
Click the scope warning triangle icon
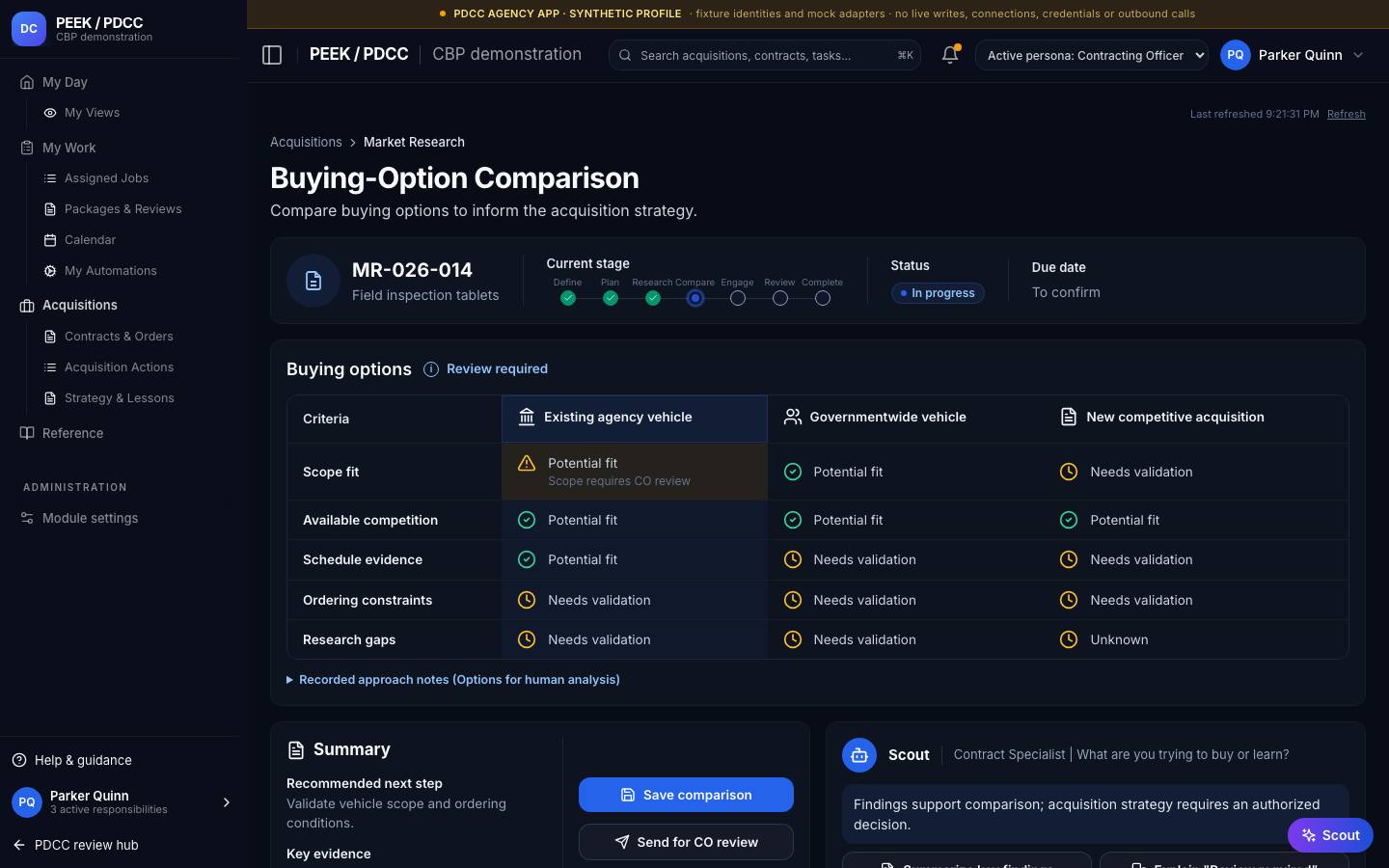pos(527,463)
